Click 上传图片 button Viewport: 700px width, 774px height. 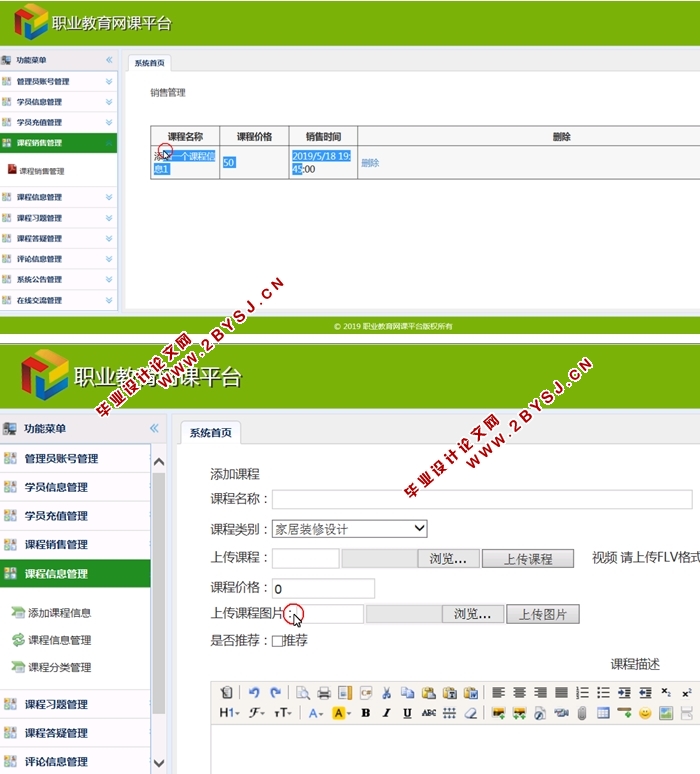543,614
